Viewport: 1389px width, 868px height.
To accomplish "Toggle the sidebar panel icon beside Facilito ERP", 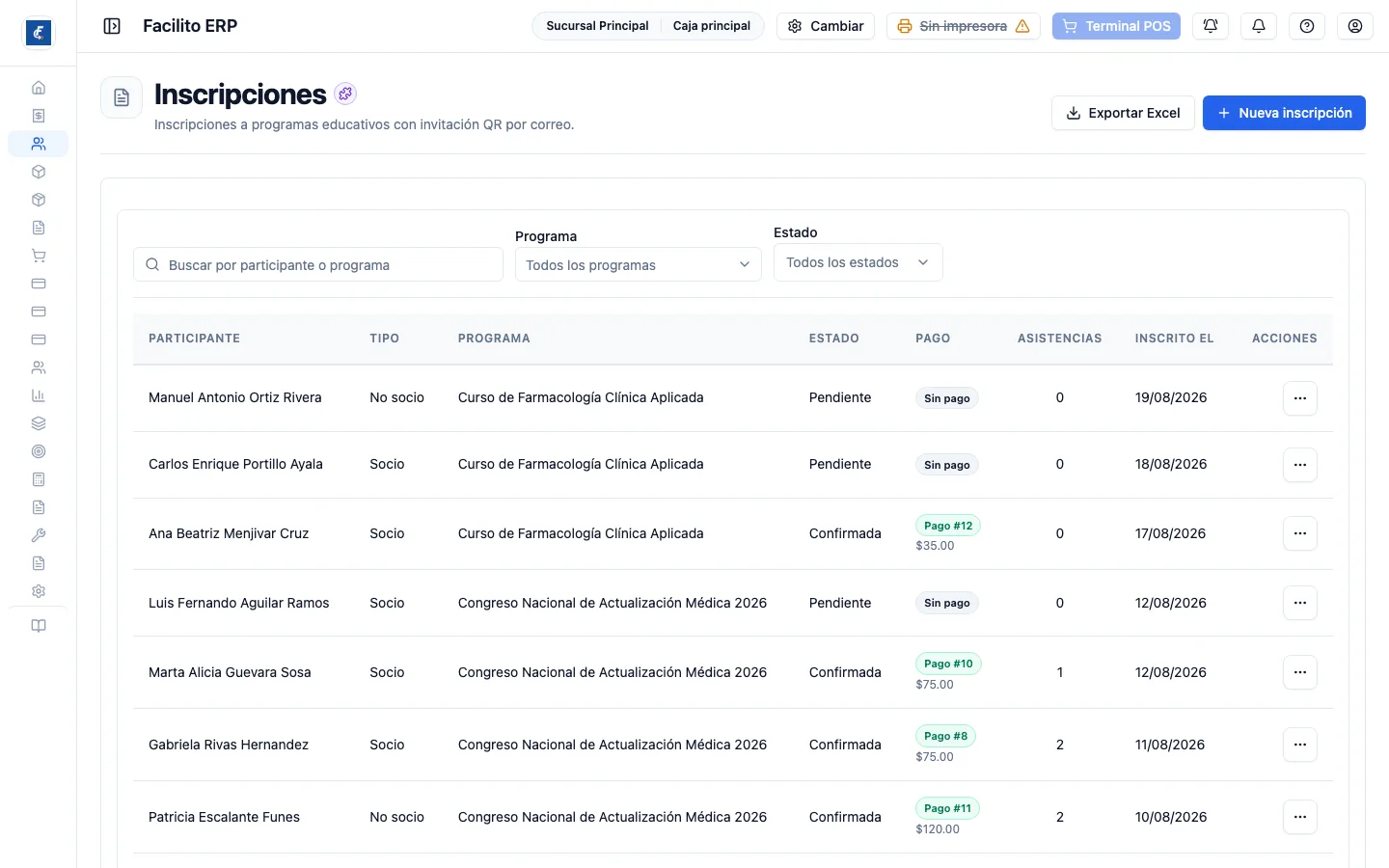I will (112, 26).
